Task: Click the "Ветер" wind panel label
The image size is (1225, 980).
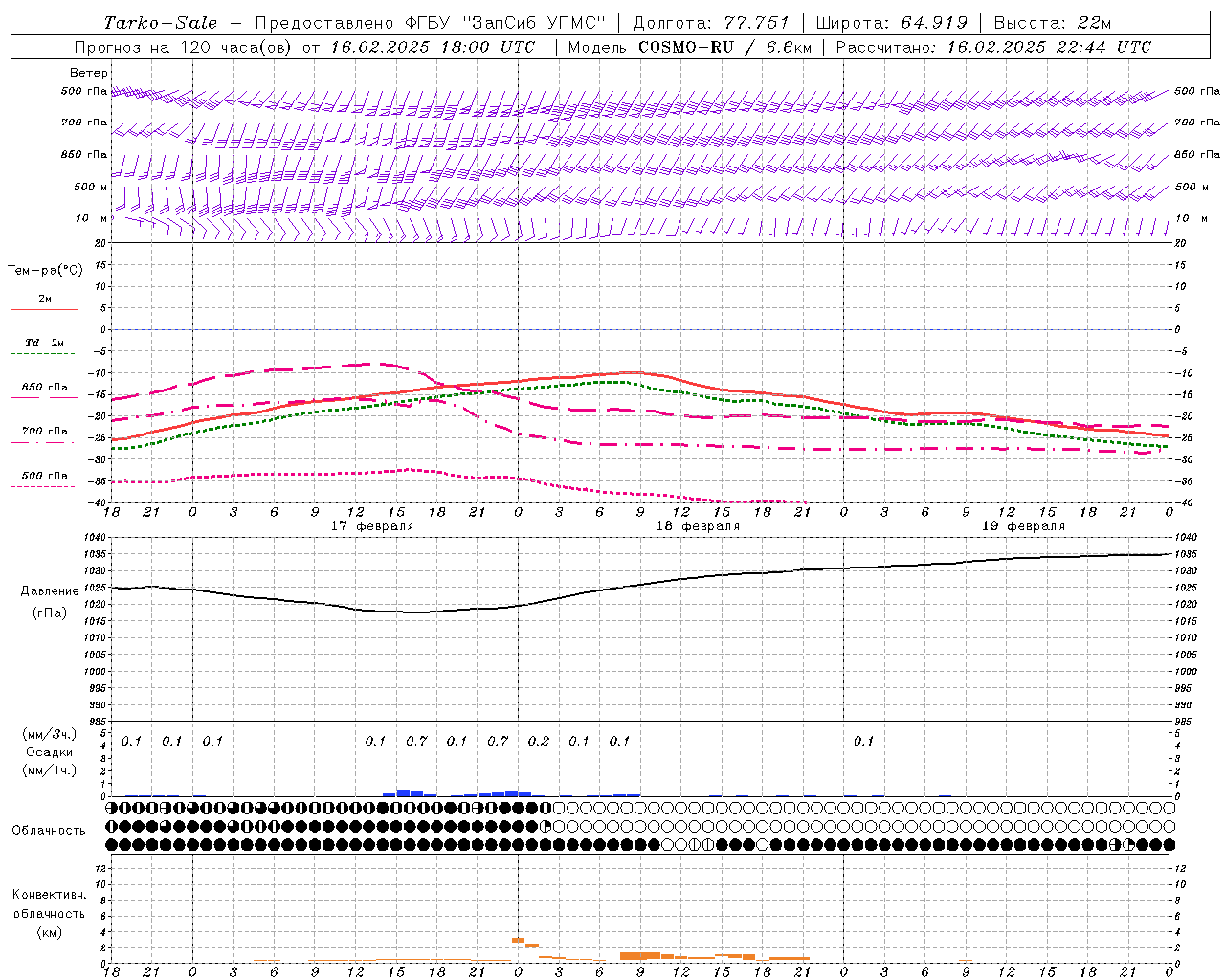Action: (89, 73)
